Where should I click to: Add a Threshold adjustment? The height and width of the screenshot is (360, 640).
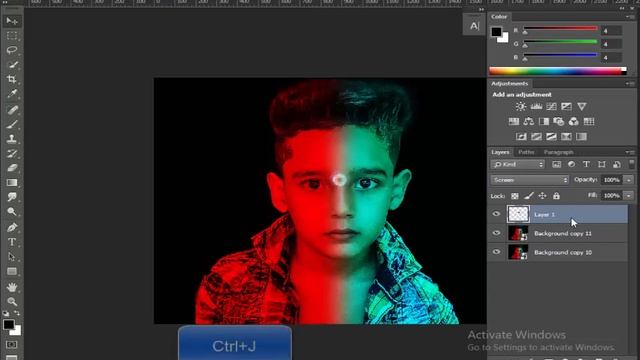(551, 136)
